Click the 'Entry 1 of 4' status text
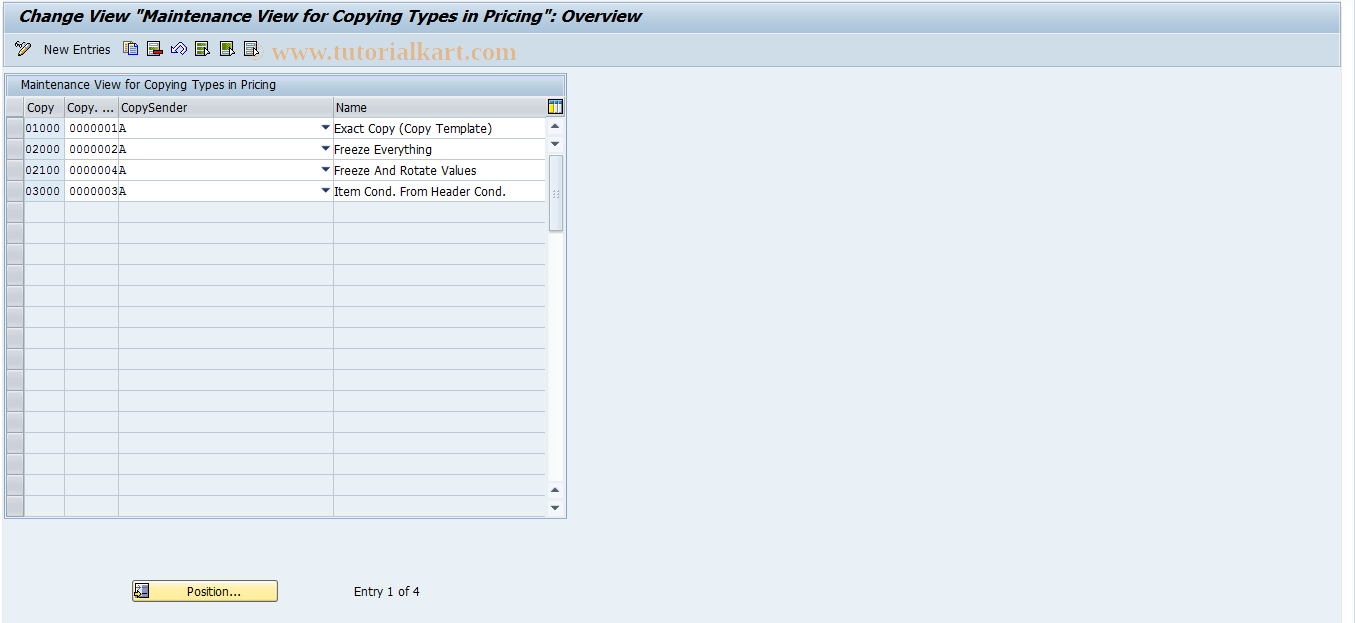This screenshot has width=1355, height=623. 387,591
